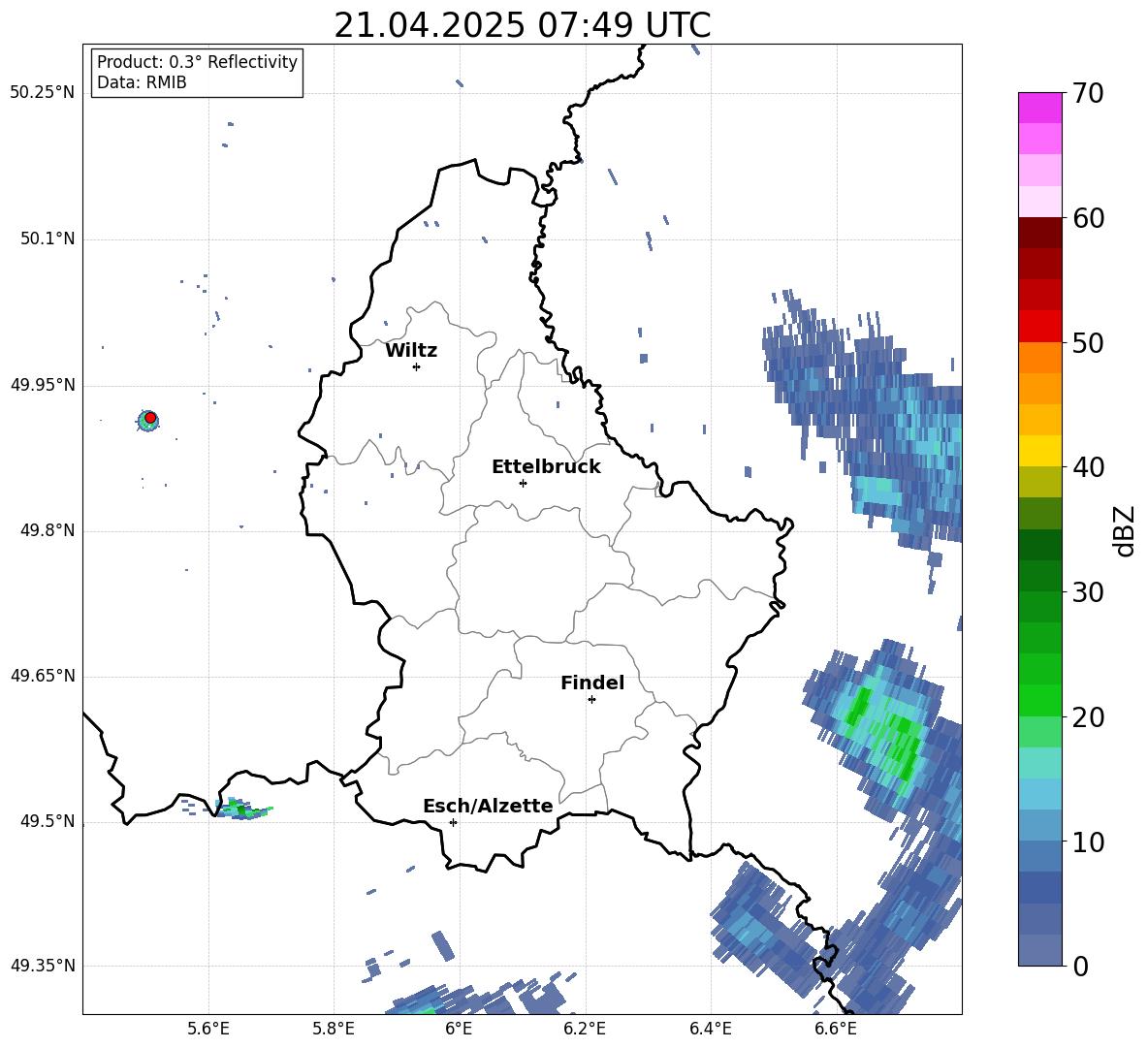
Task: Click the 50 value on the colorbar
Action: point(1088,342)
